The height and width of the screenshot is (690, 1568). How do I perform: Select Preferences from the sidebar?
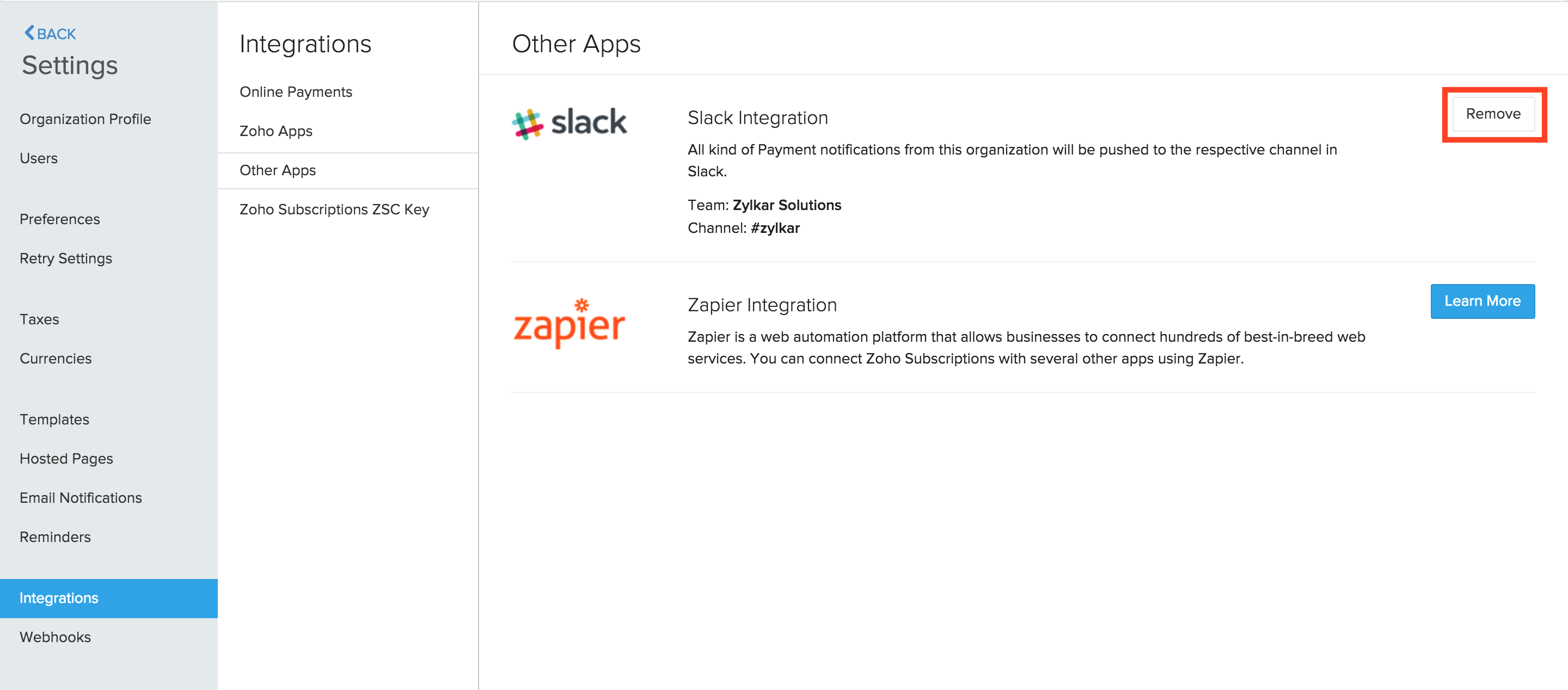(60, 219)
